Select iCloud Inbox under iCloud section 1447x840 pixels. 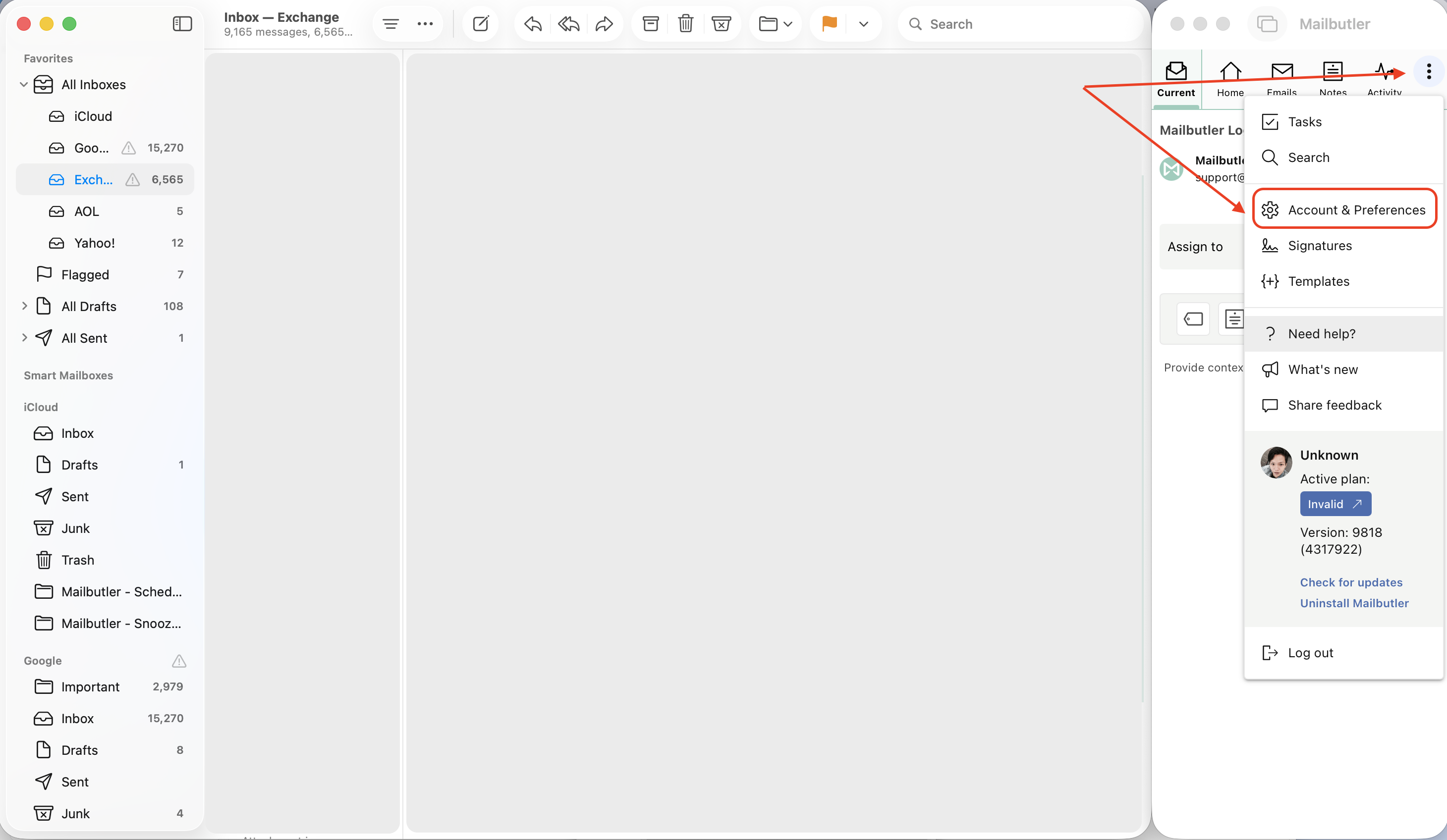tap(105, 433)
